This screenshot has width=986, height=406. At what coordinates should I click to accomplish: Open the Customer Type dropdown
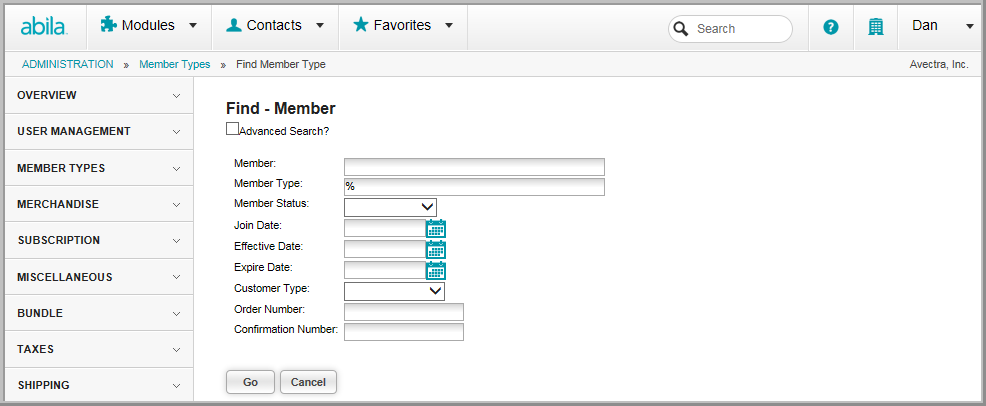point(394,292)
